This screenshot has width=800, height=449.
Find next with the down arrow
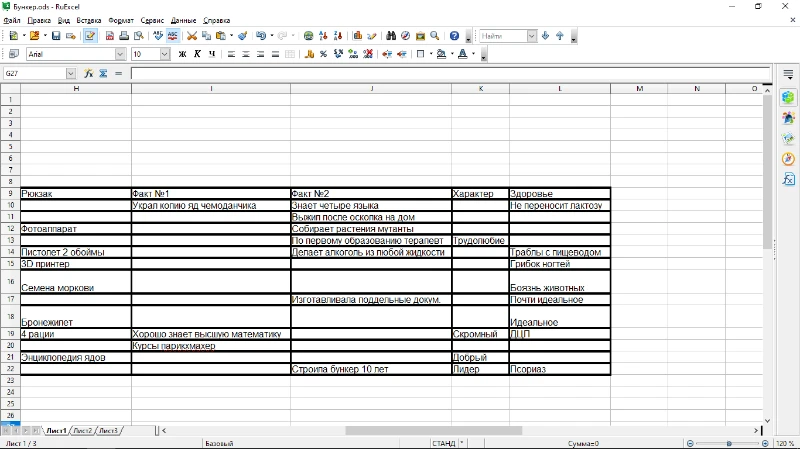click(x=545, y=36)
